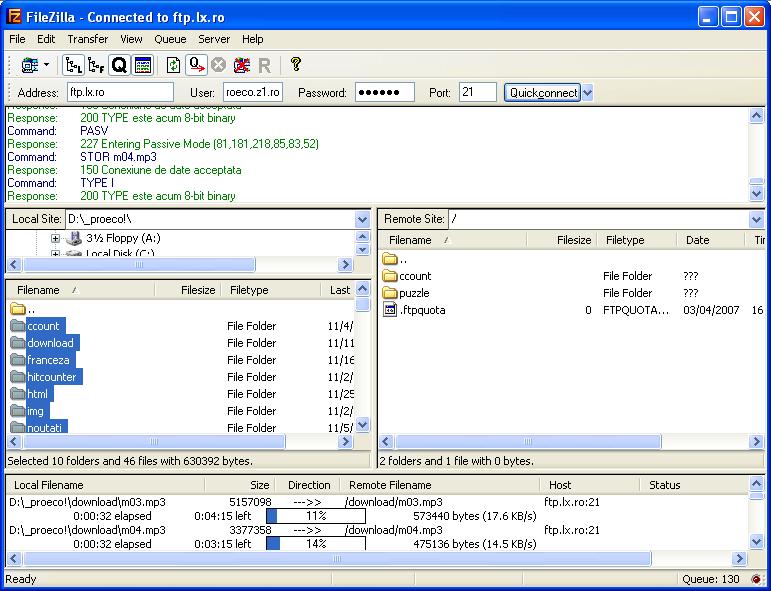Expand the Site Manager dropdown arrow
Image resolution: width=771 pixels, height=591 pixels.
47,65
